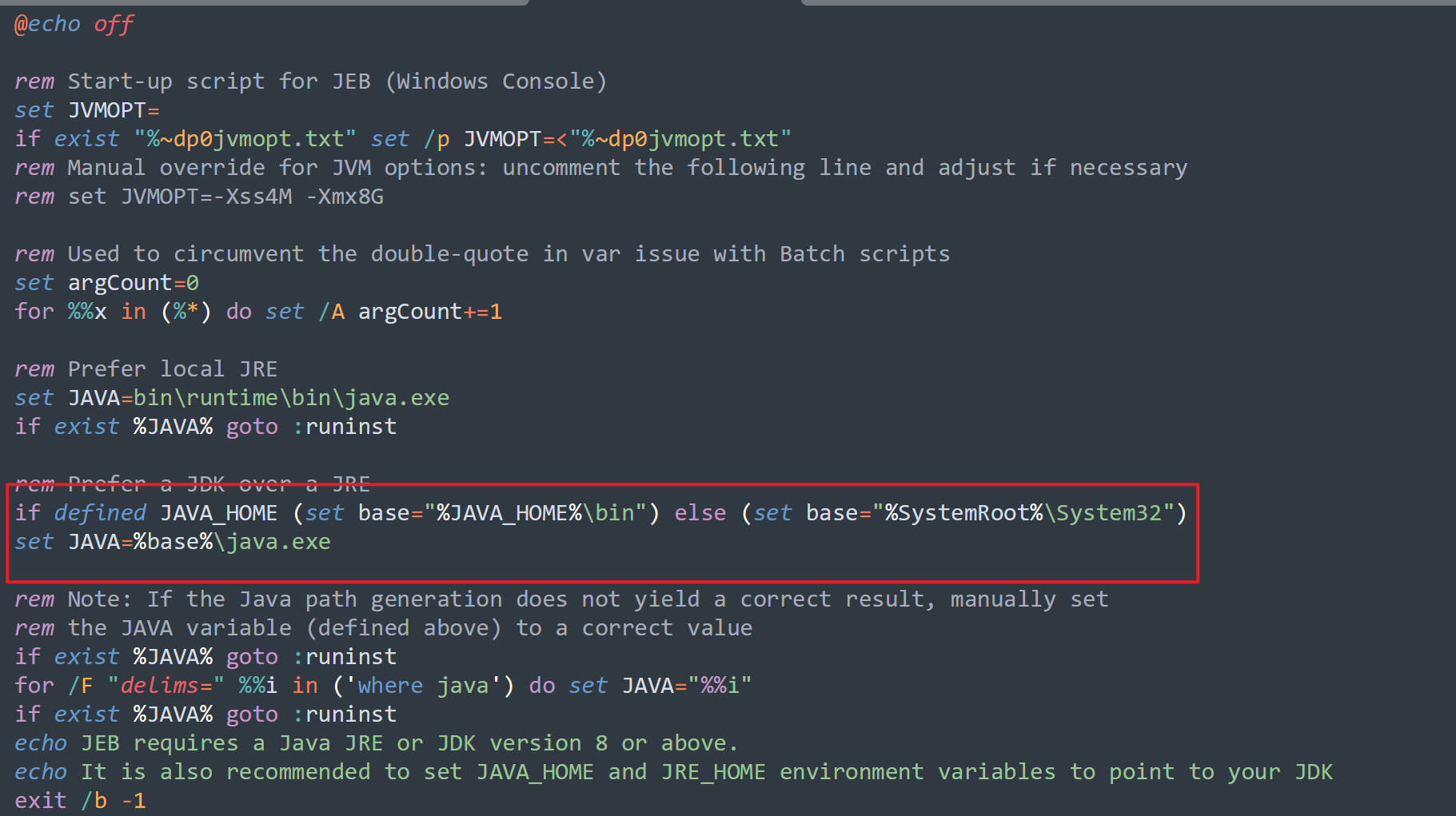Image resolution: width=1456 pixels, height=816 pixels.
Task: Click the 'rem Note: If the Java path generation' comment
Action: (561, 599)
